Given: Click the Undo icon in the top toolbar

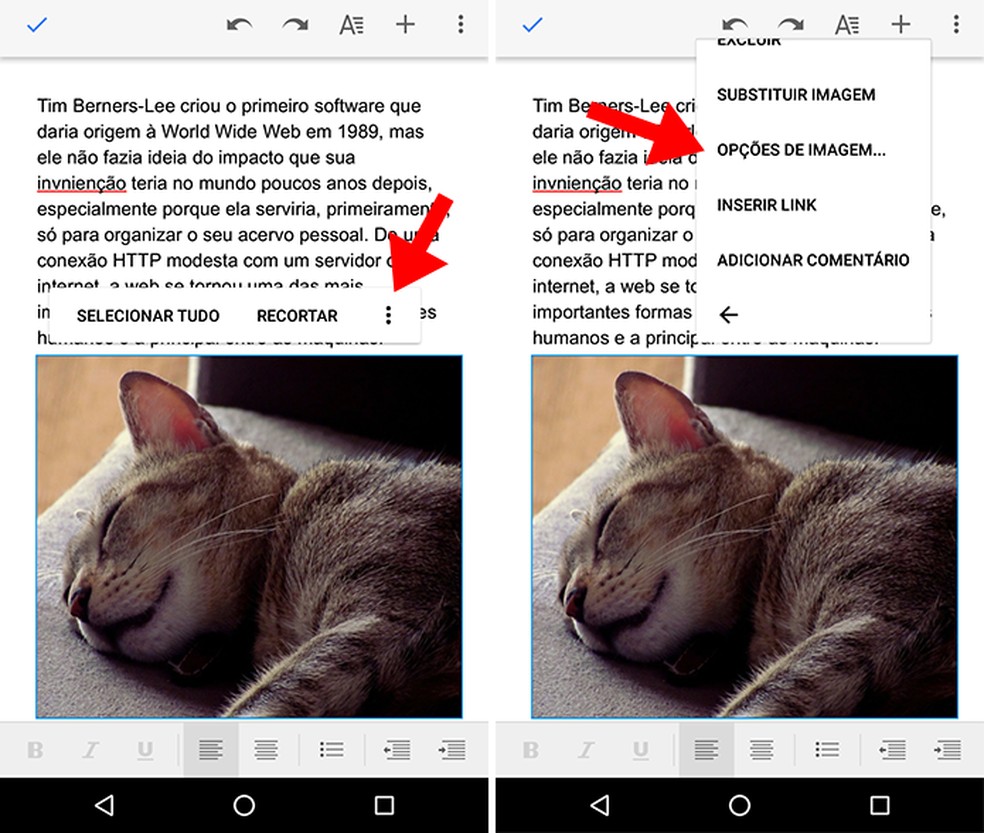Looking at the screenshot, I should (x=240, y=24).
